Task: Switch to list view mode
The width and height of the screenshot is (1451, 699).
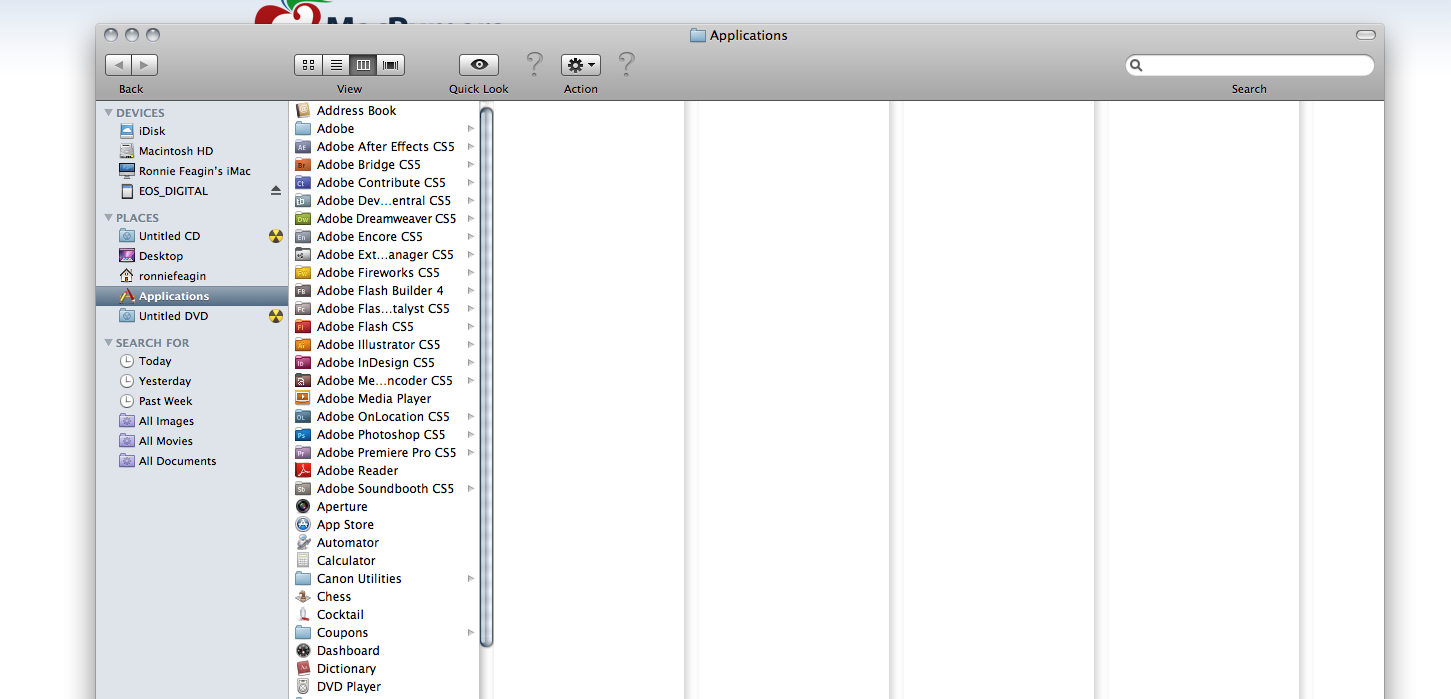Action: pyautogui.click(x=336, y=65)
